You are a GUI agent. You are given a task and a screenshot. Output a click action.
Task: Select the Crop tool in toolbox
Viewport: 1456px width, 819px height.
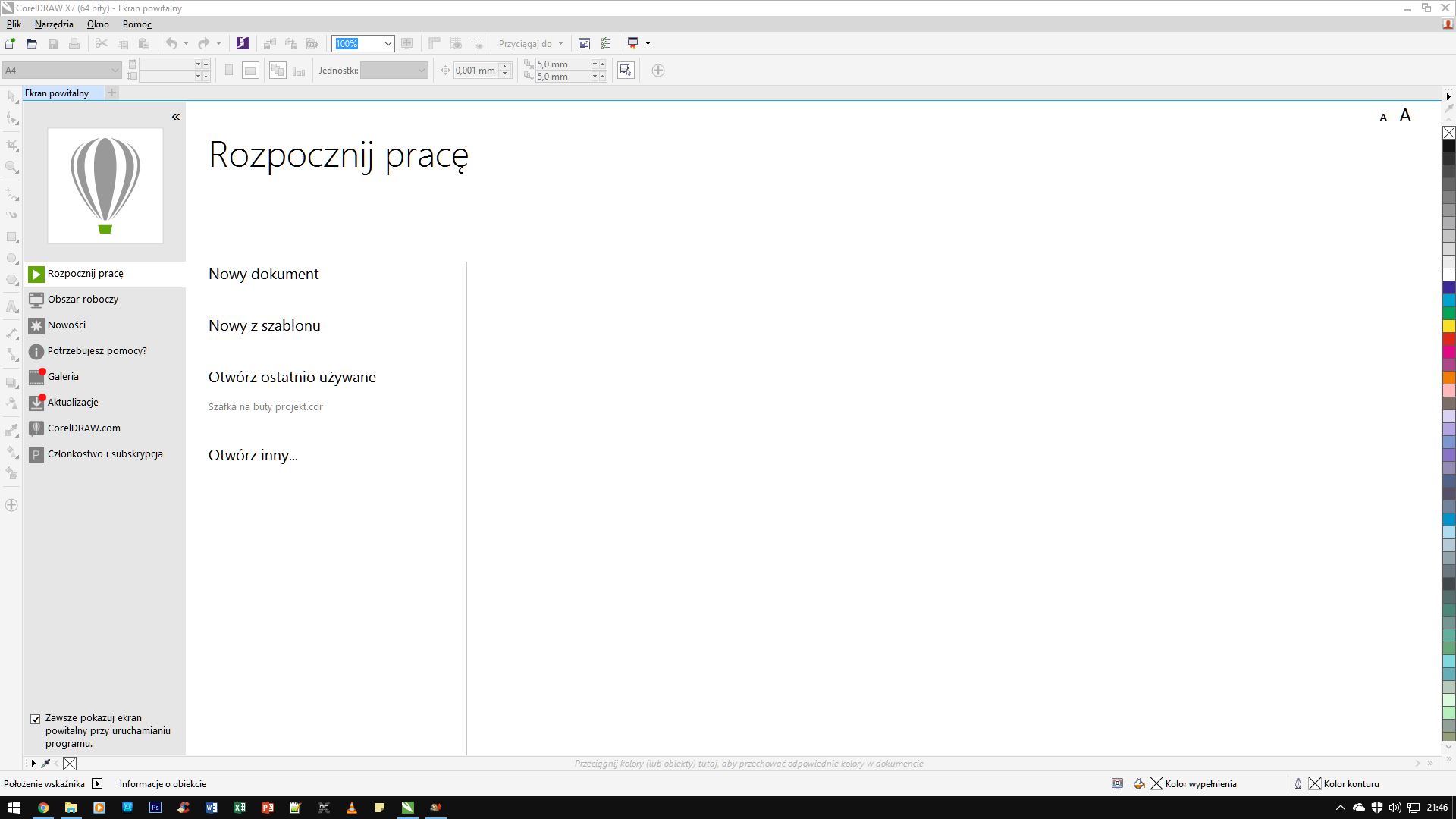coord(11,144)
